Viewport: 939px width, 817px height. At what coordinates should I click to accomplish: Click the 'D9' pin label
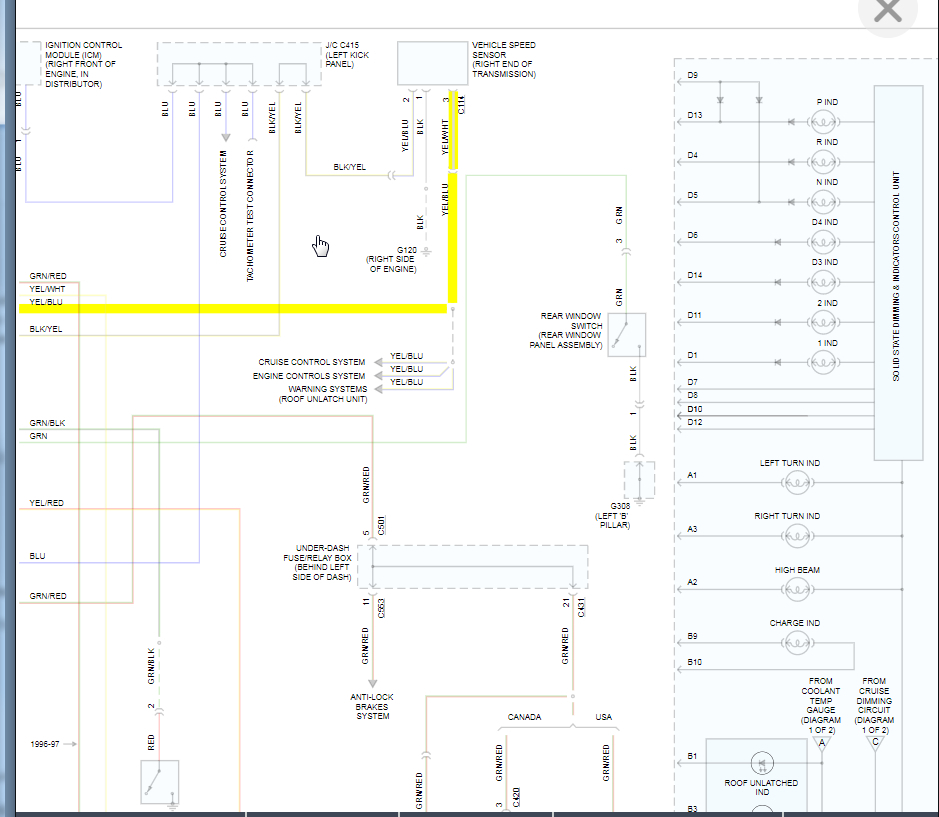point(692,75)
